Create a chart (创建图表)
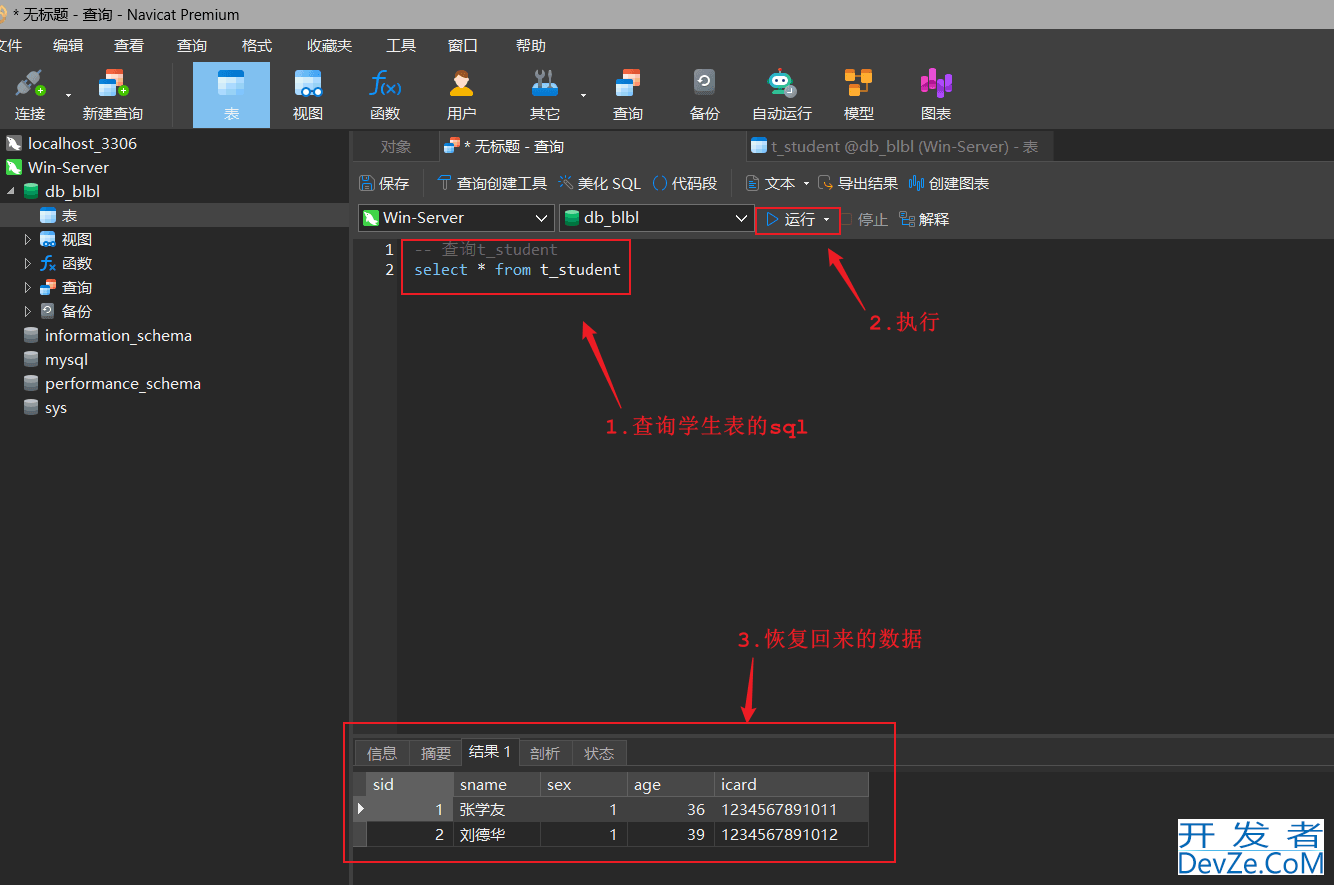This screenshot has height=885, width=1334. point(949,183)
